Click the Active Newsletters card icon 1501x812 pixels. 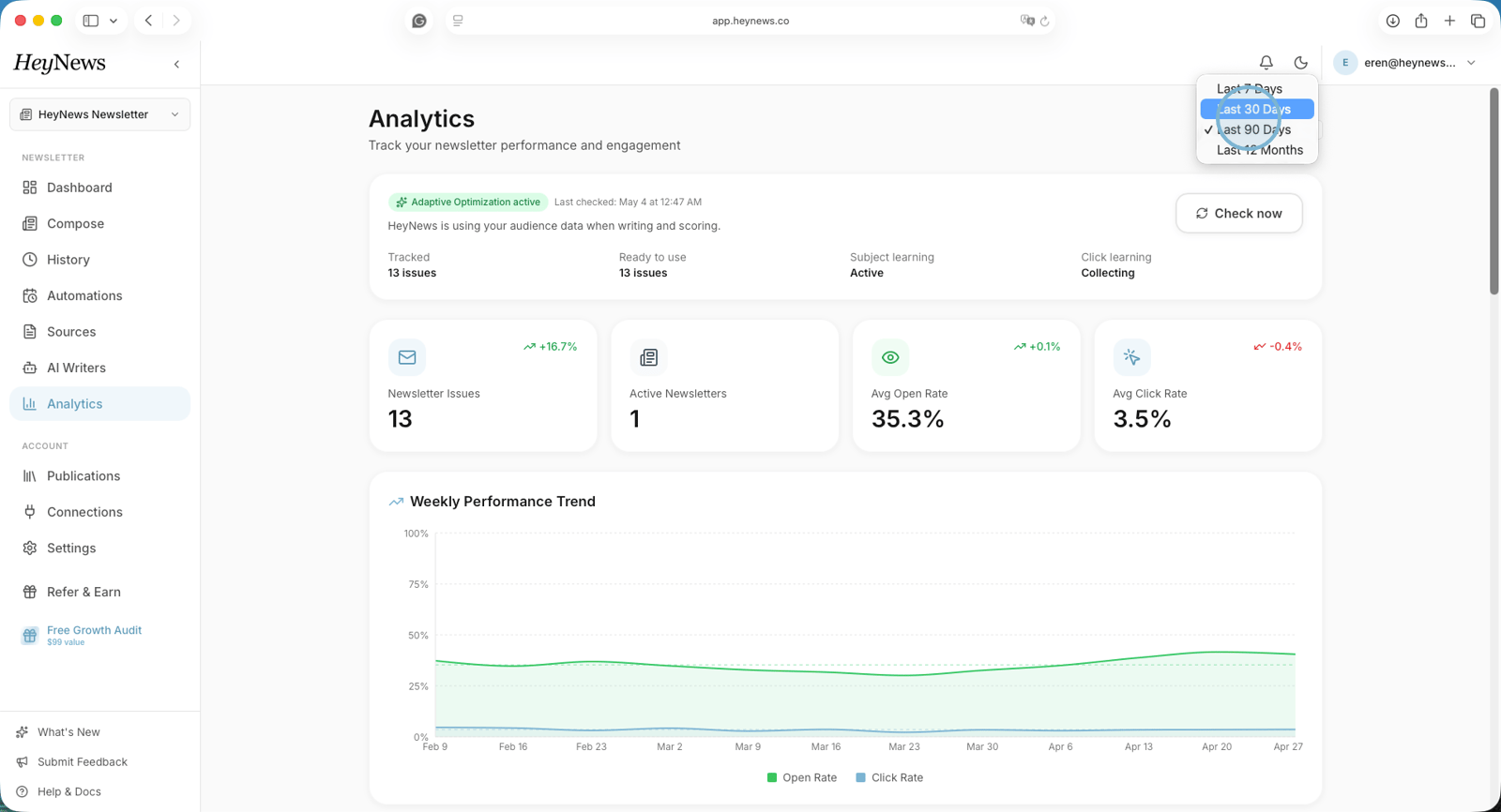point(648,357)
